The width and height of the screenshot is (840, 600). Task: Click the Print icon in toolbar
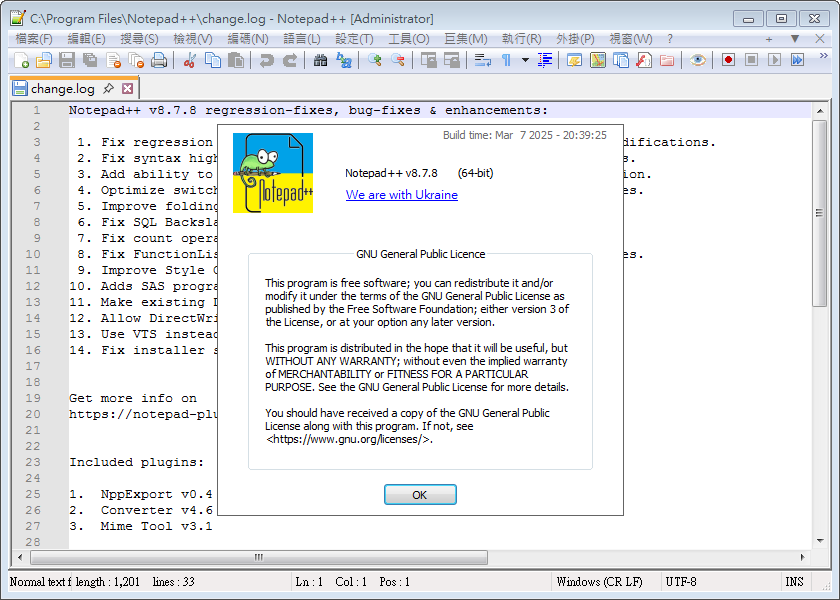click(x=158, y=60)
